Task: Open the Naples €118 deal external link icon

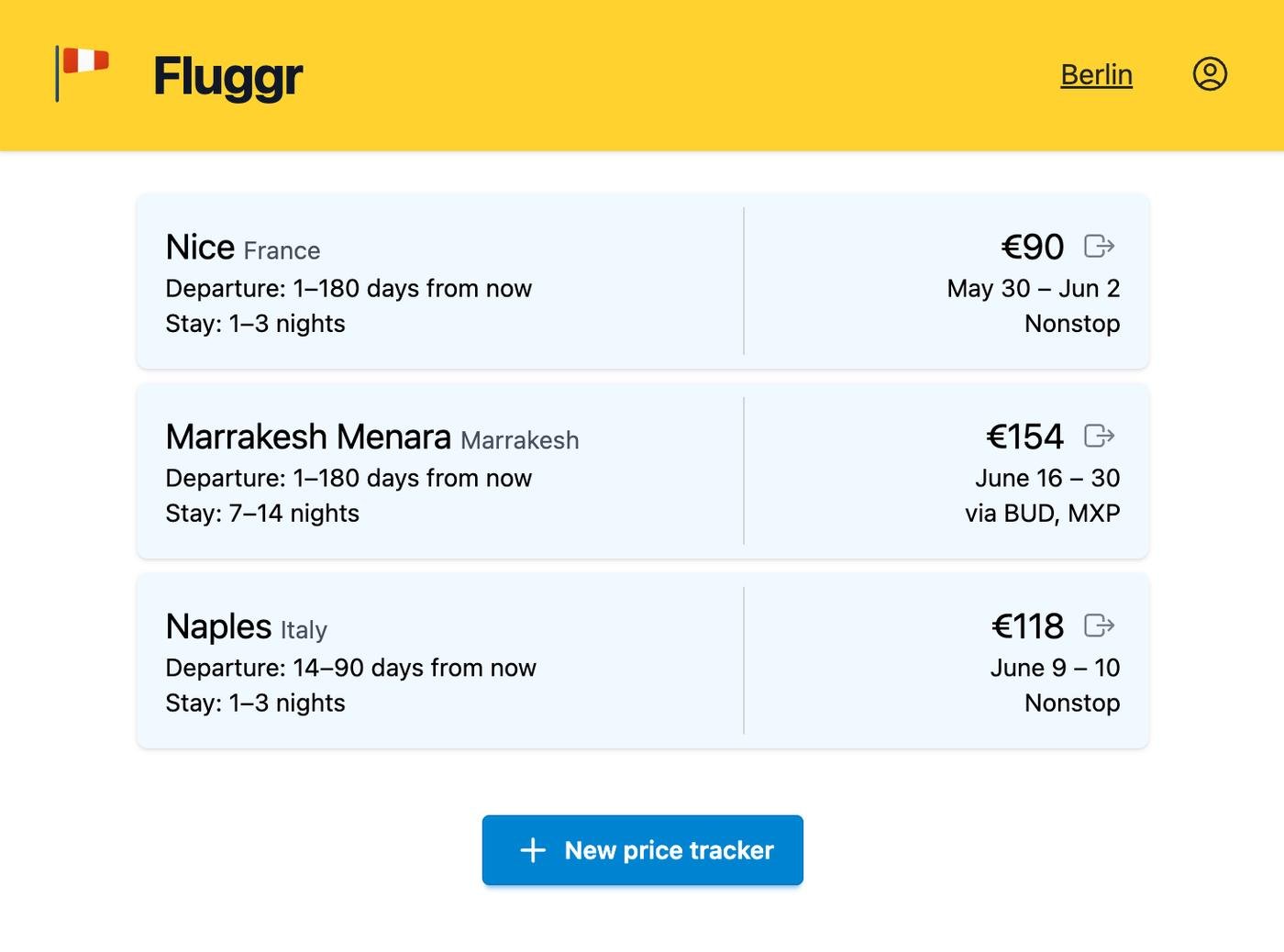Action: pyautogui.click(x=1099, y=625)
